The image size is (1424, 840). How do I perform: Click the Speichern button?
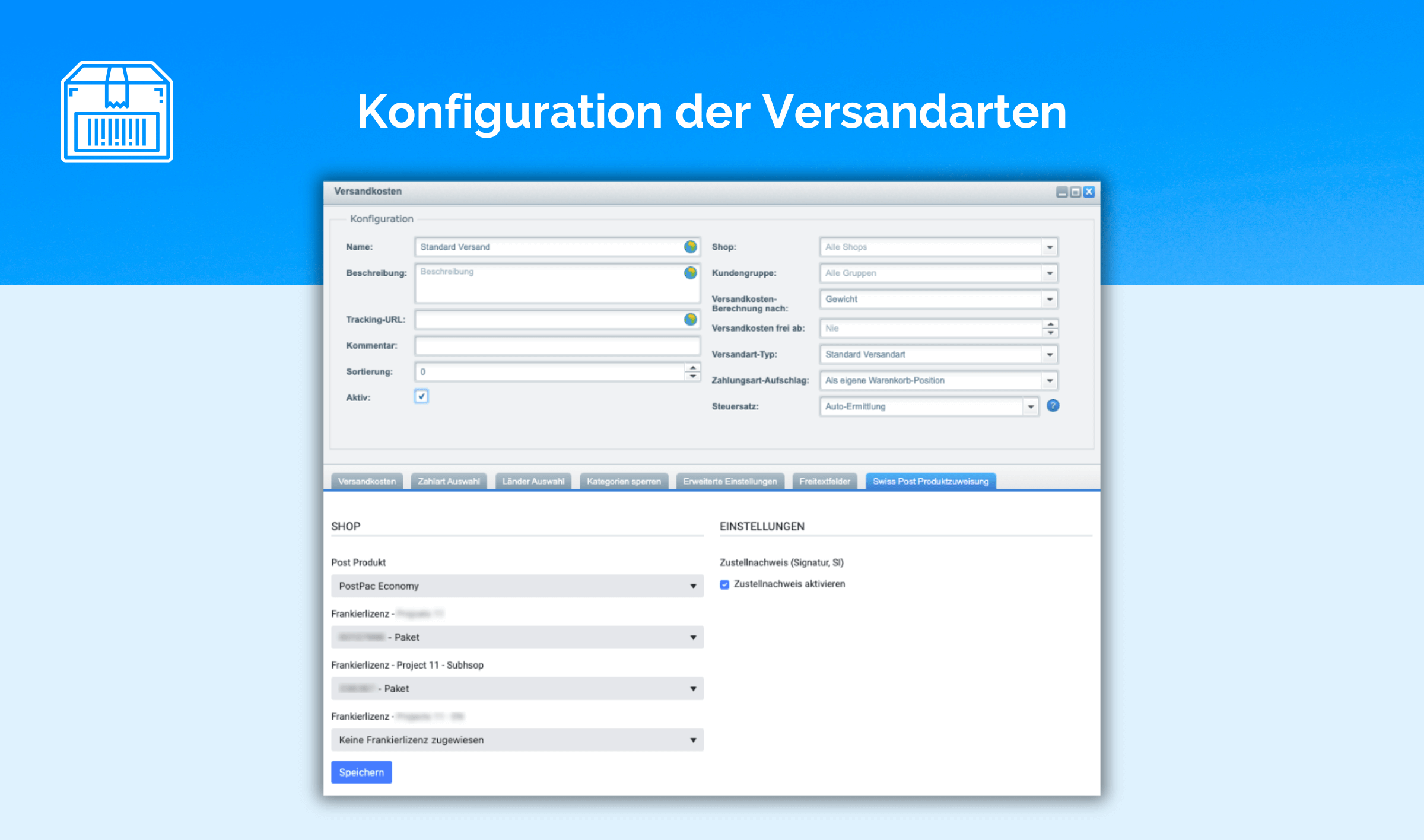(x=361, y=772)
